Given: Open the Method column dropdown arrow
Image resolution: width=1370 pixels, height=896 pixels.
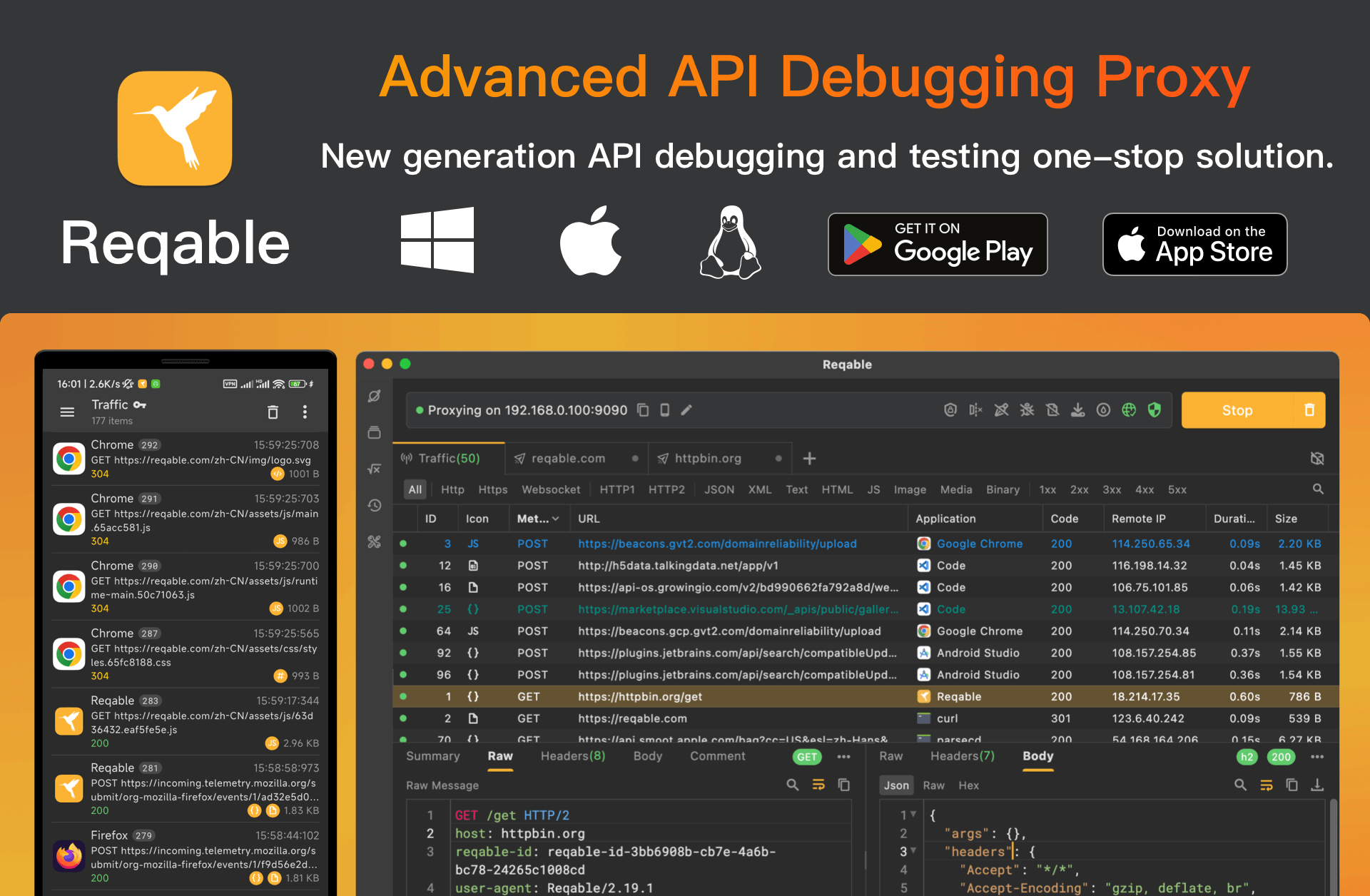Looking at the screenshot, I should click(x=556, y=519).
